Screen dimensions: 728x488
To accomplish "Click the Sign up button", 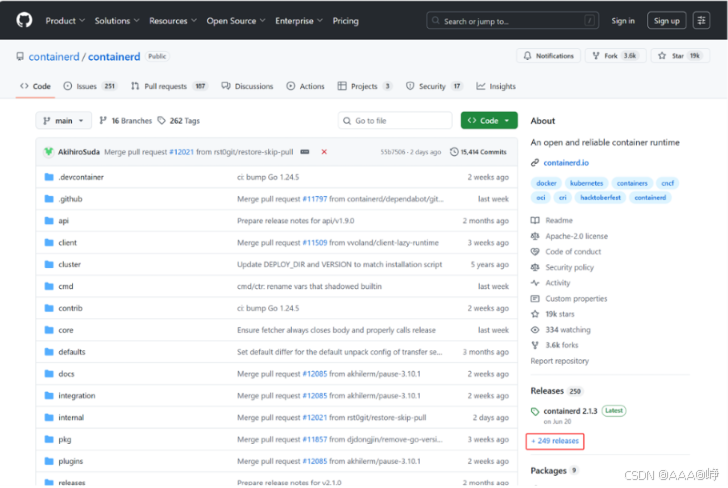I will coord(666,21).
